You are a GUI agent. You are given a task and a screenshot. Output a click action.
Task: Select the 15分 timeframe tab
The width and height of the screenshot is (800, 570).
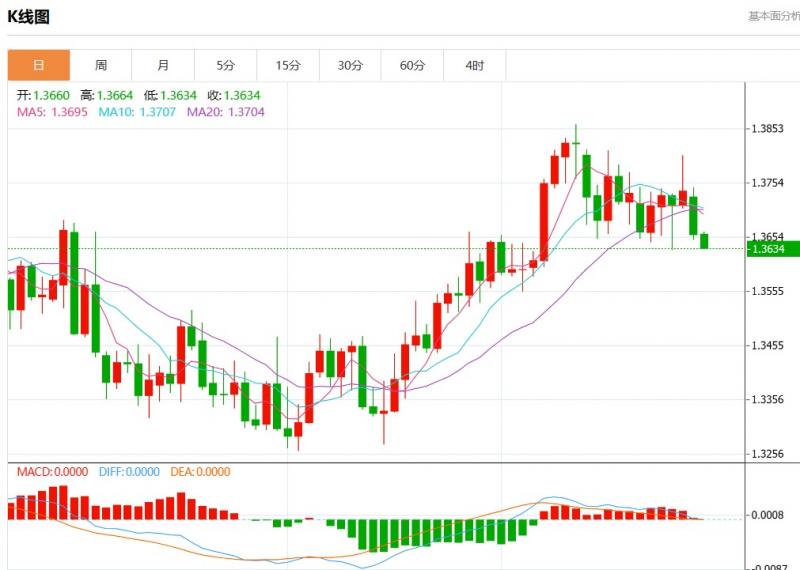click(288, 65)
